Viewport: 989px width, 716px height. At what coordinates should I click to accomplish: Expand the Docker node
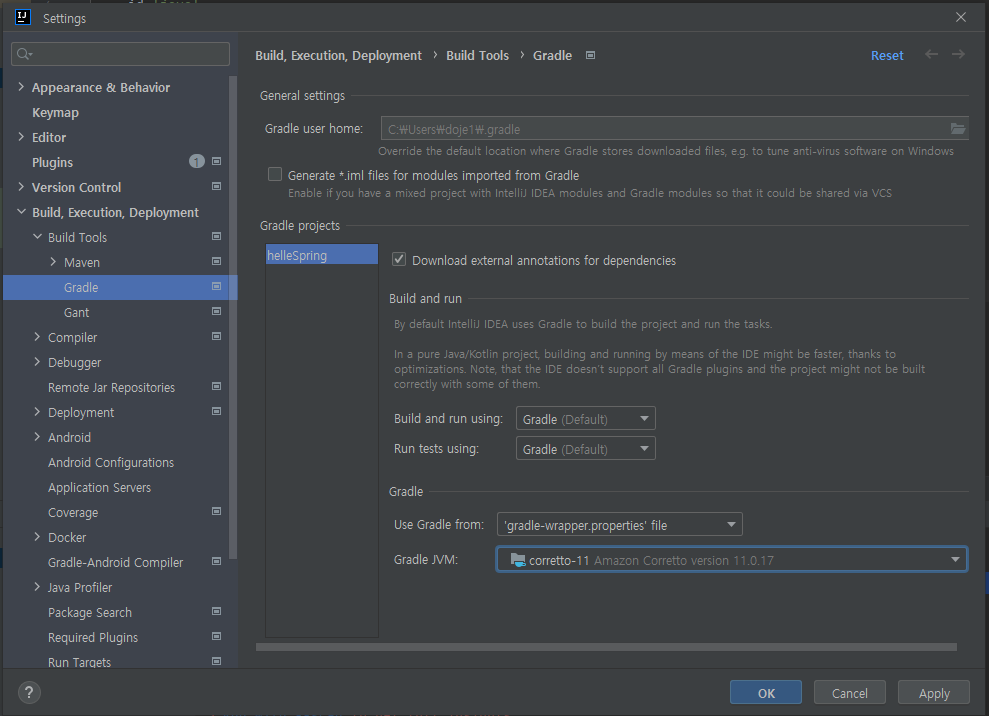(x=37, y=536)
